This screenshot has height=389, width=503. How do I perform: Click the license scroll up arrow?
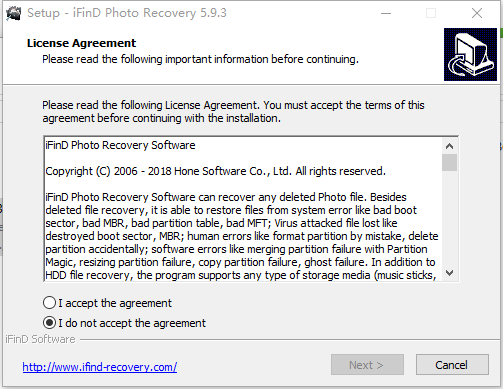coord(449,146)
